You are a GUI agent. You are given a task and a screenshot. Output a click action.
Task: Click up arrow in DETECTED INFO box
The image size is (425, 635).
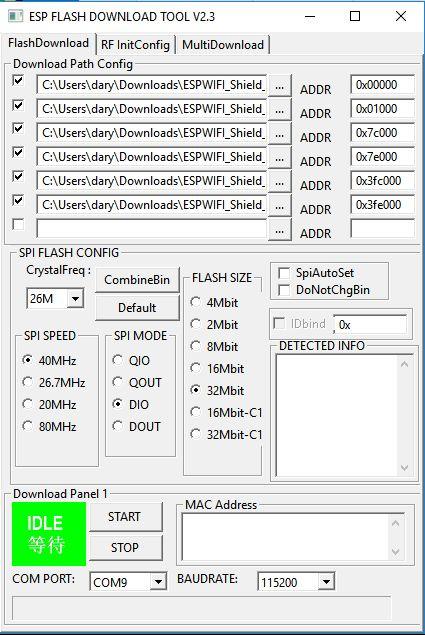pyautogui.click(x=404, y=364)
